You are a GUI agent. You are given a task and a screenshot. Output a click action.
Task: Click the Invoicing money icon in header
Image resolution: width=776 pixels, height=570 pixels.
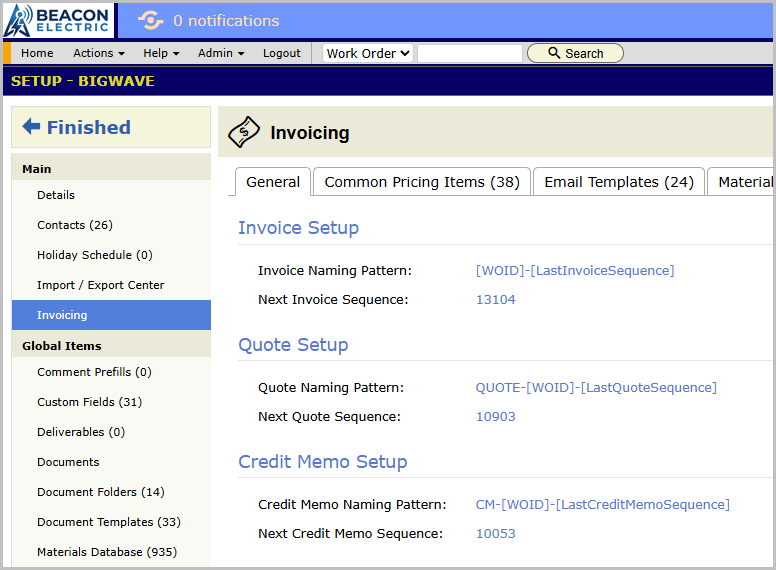pyautogui.click(x=243, y=132)
